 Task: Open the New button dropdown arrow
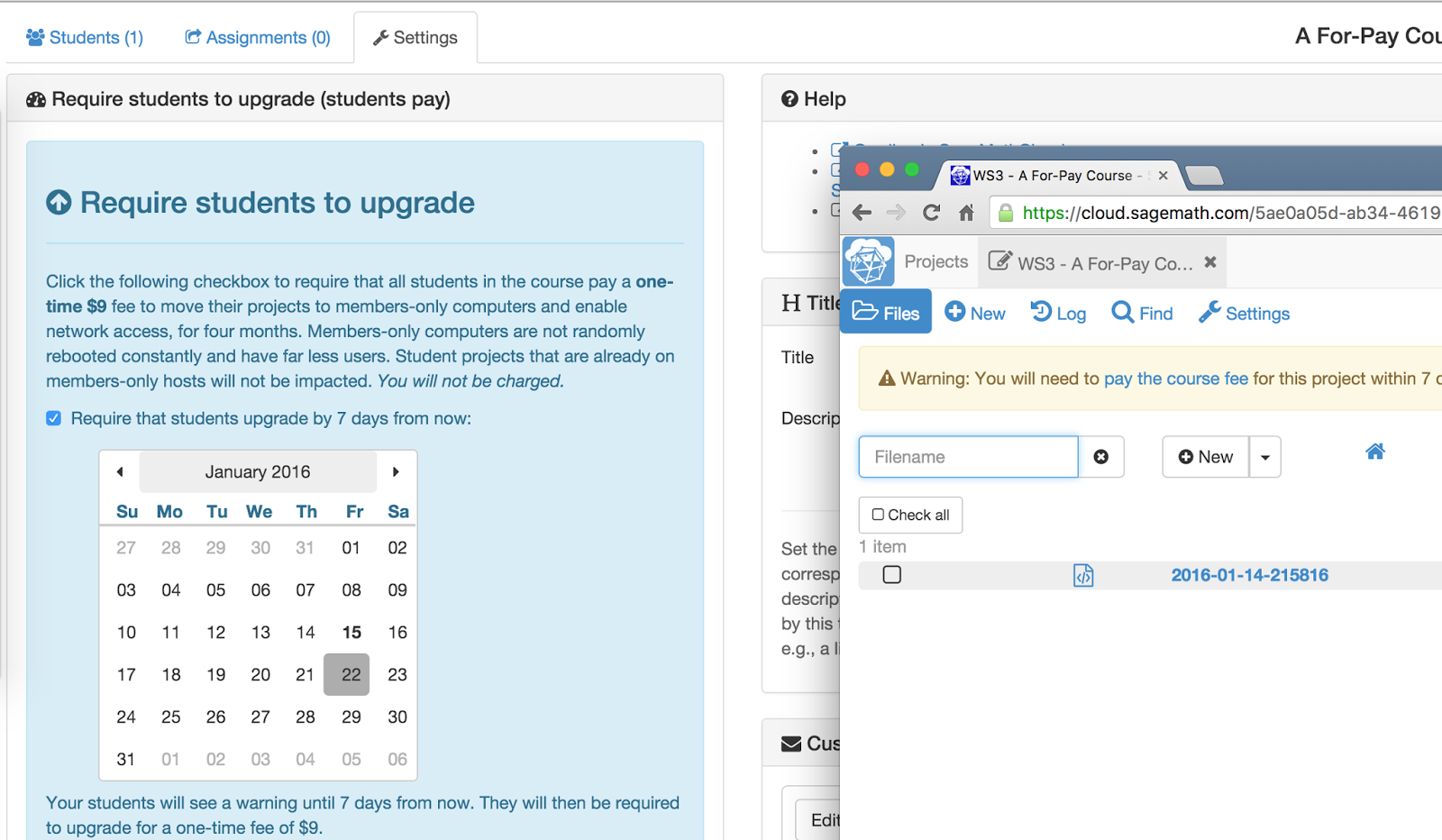coord(1265,457)
